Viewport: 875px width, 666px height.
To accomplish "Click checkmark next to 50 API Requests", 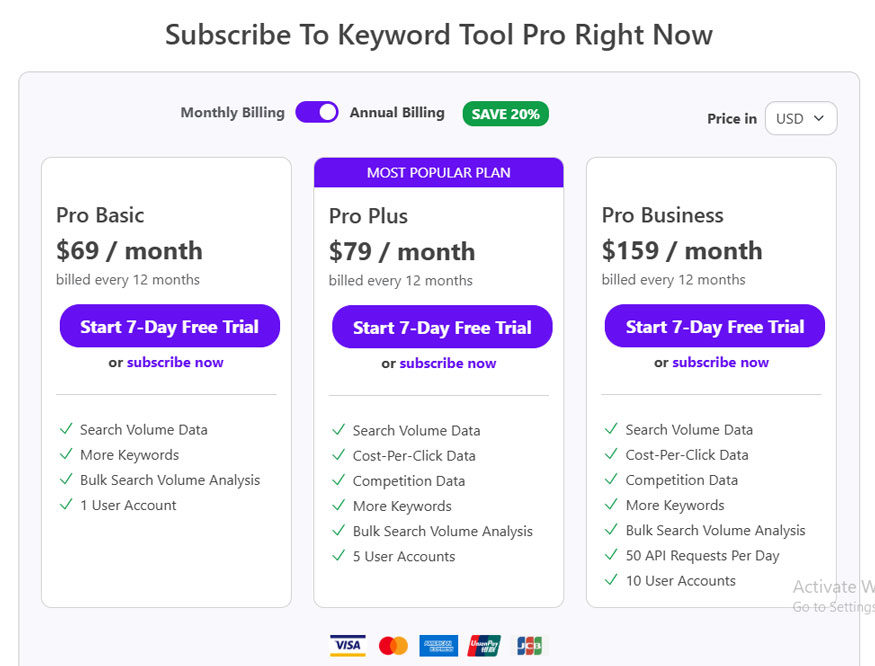I will click(612, 554).
